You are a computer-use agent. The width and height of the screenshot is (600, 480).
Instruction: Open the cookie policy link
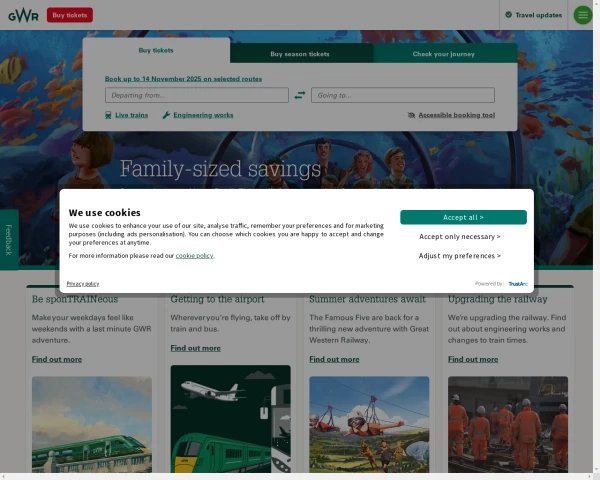[x=194, y=255]
